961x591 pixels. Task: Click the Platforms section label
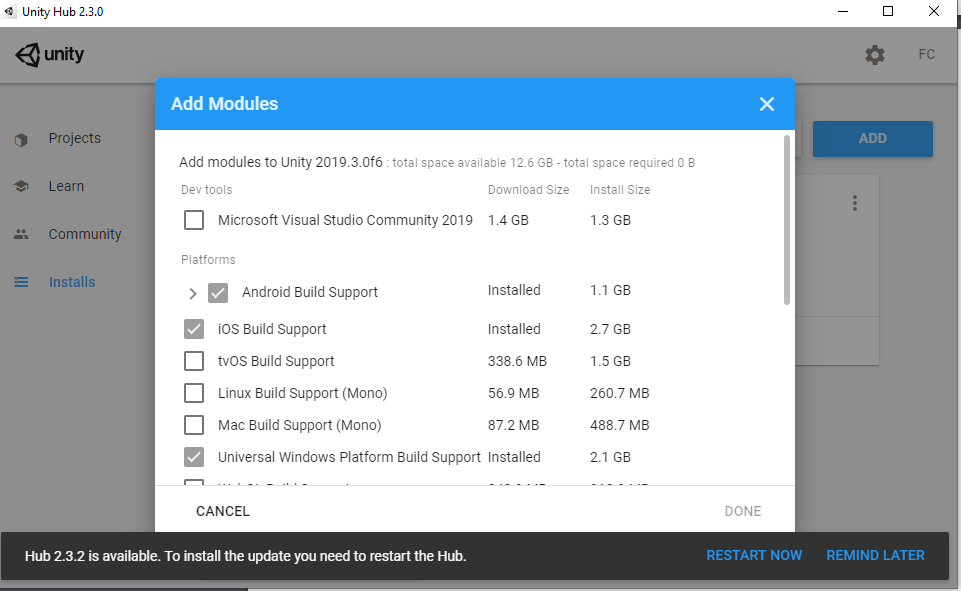(208, 260)
